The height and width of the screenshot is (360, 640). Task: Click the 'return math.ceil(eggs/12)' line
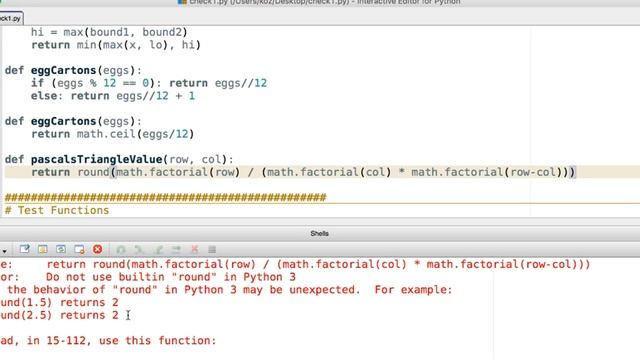click(x=113, y=134)
